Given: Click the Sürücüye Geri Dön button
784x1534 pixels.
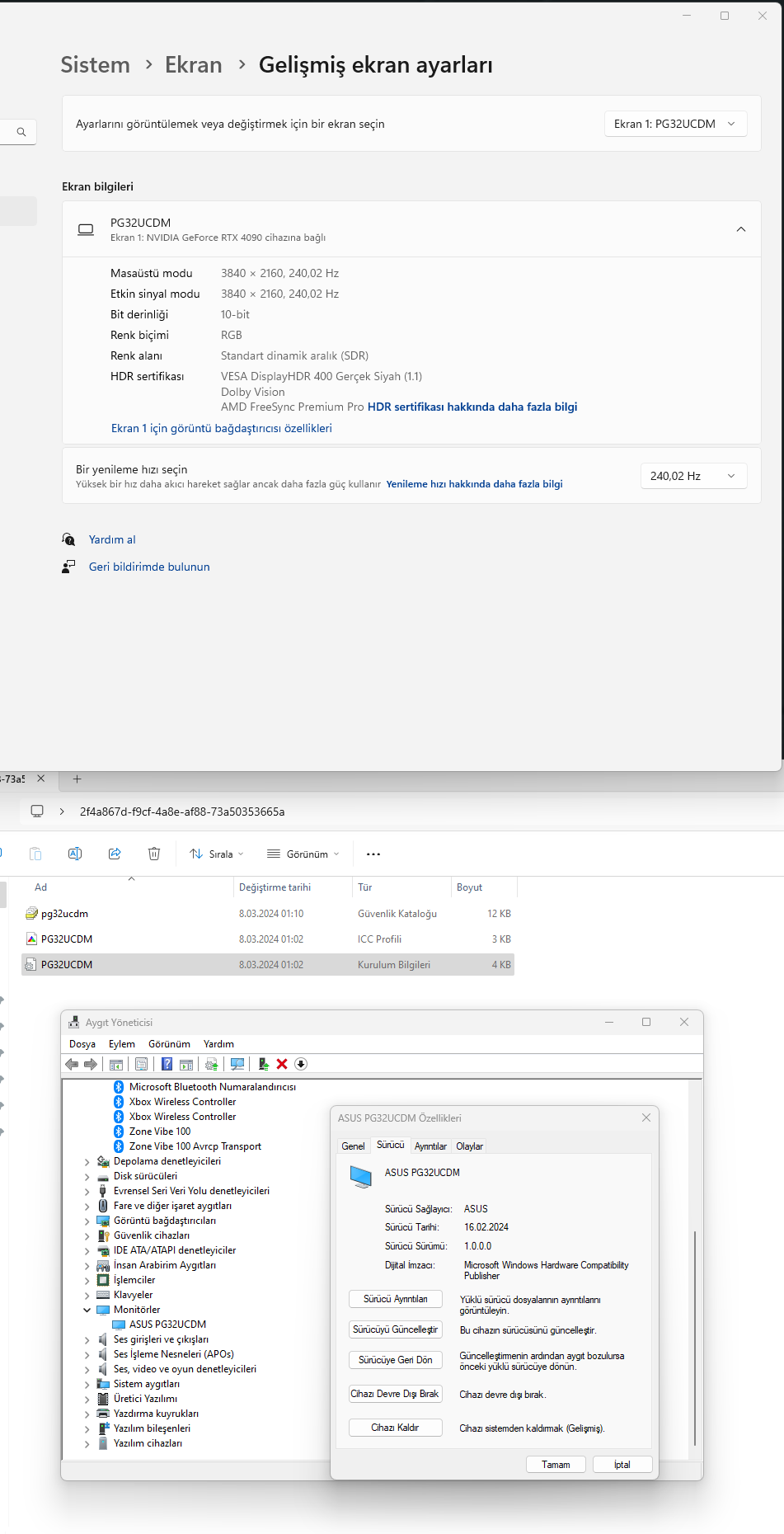Looking at the screenshot, I should coord(396,1360).
